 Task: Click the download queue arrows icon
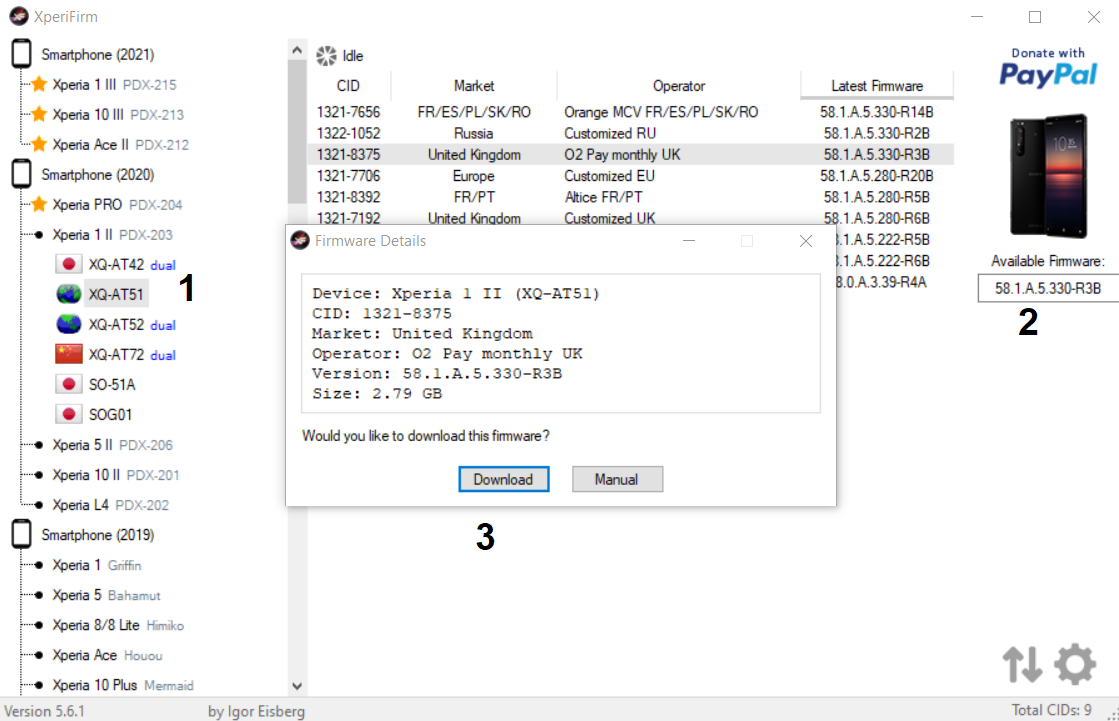tap(1022, 663)
